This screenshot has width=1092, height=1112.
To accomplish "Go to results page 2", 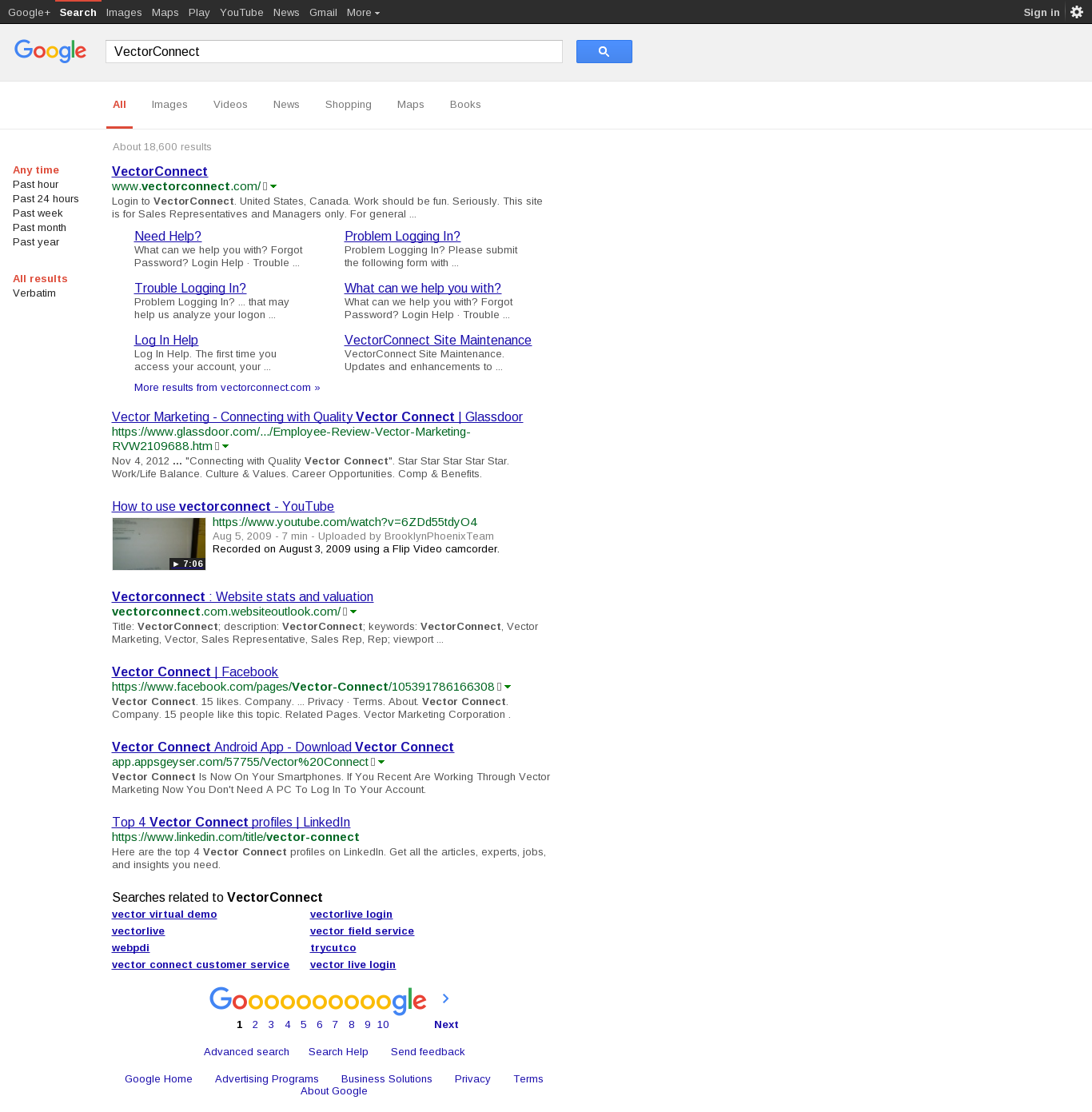I will (255, 1025).
